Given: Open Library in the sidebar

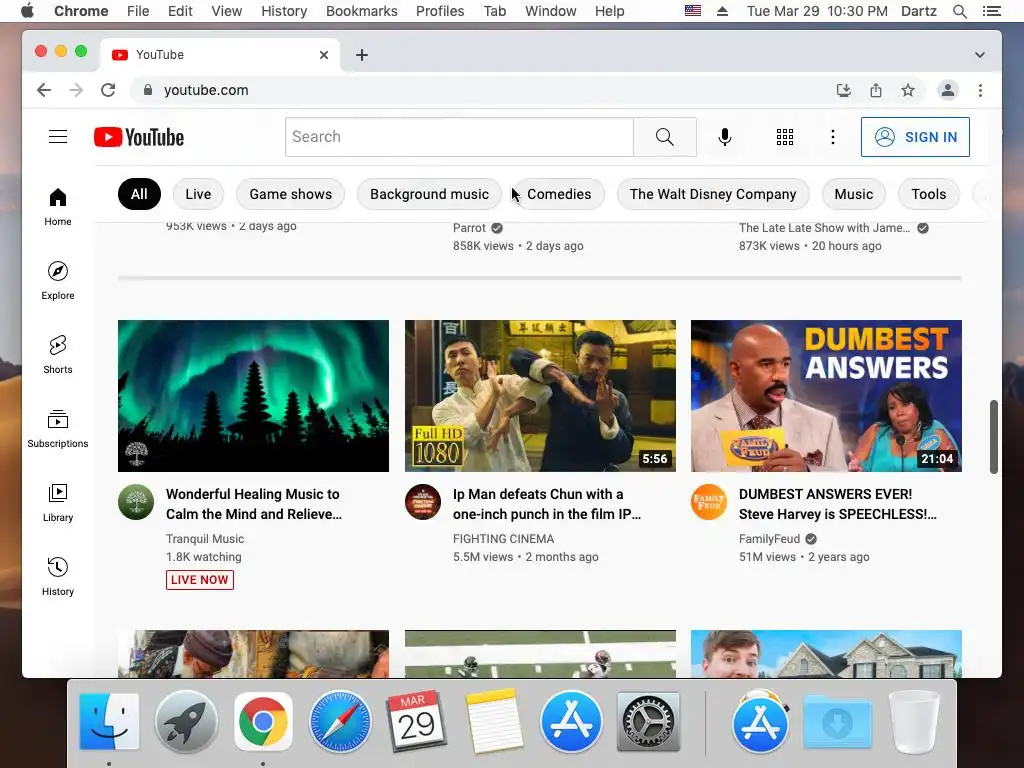Looking at the screenshot, I should [x=58, y=502].
